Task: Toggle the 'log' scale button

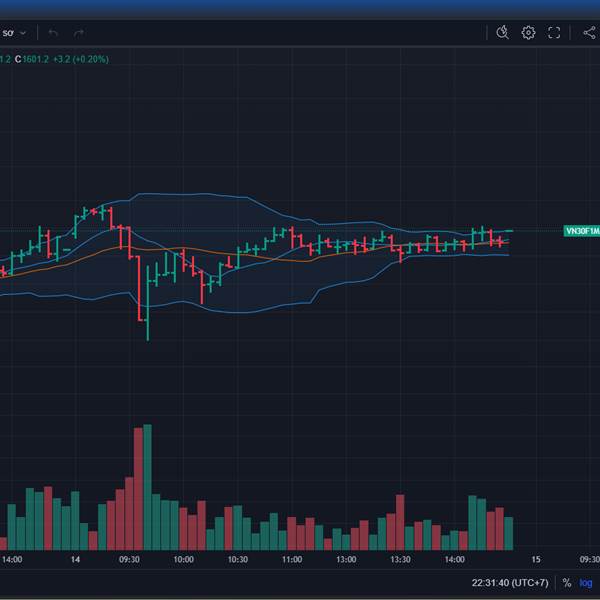Action: click(585, 583)
